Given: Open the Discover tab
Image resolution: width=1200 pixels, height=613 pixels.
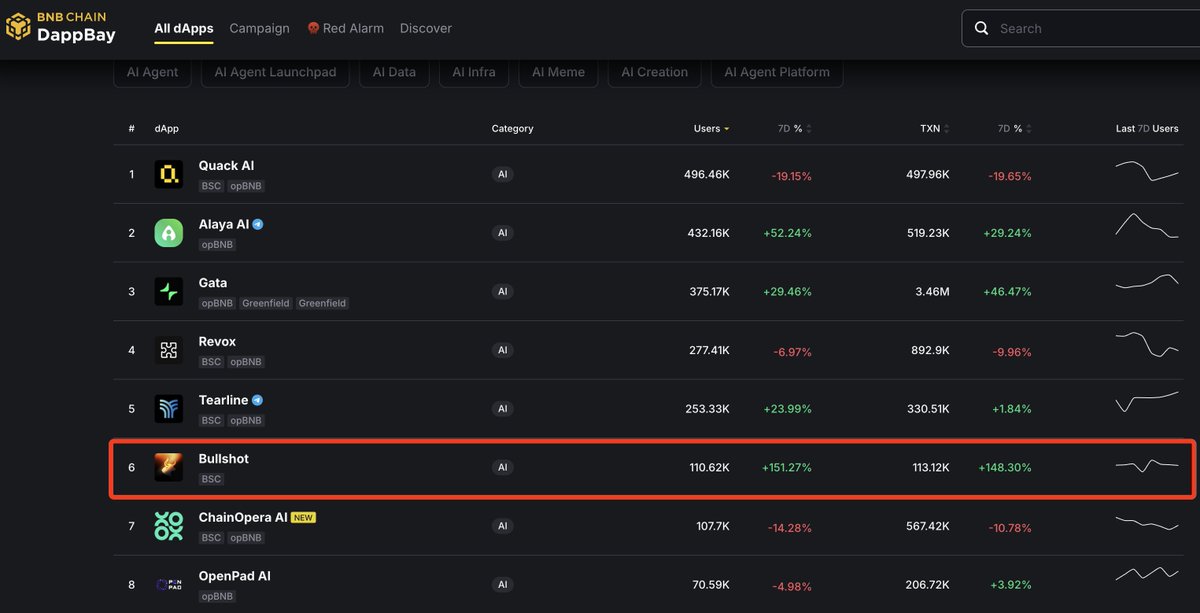Looking at the screenshot, I should pyautogui.click(x=426, y=28).
